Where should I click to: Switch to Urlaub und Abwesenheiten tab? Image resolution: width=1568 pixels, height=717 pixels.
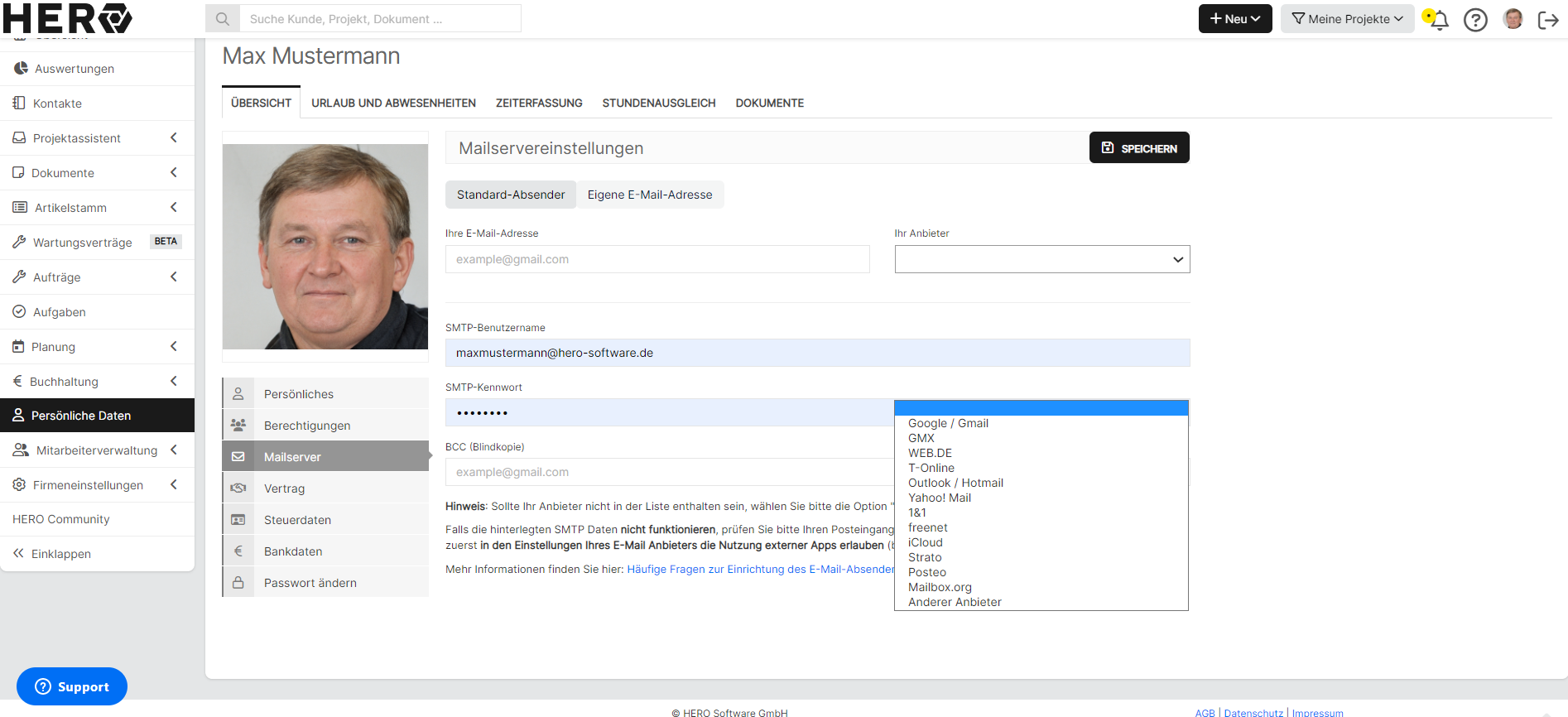[x=393, y=103]
